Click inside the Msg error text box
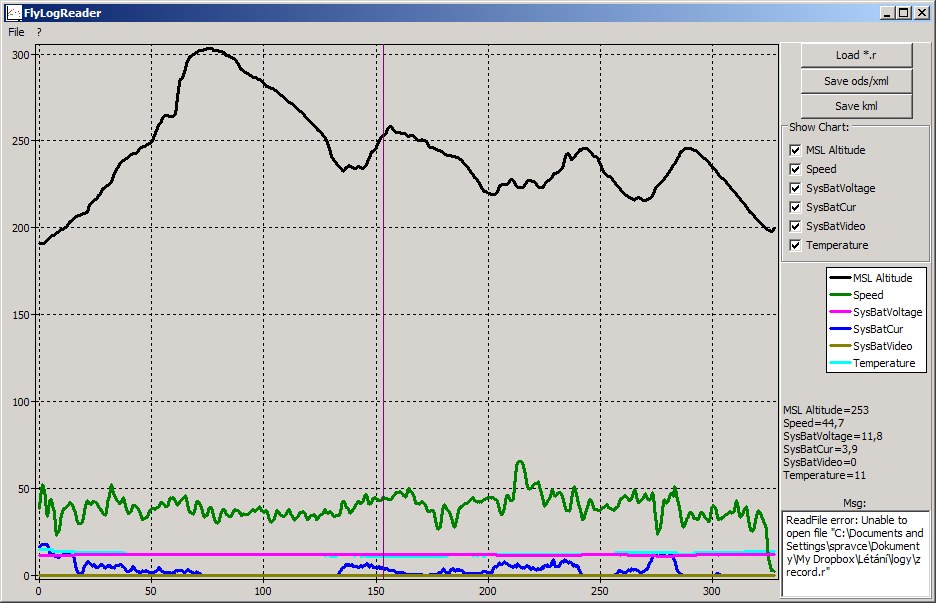This screenshot has height=603, width=936. pos(855,553)
